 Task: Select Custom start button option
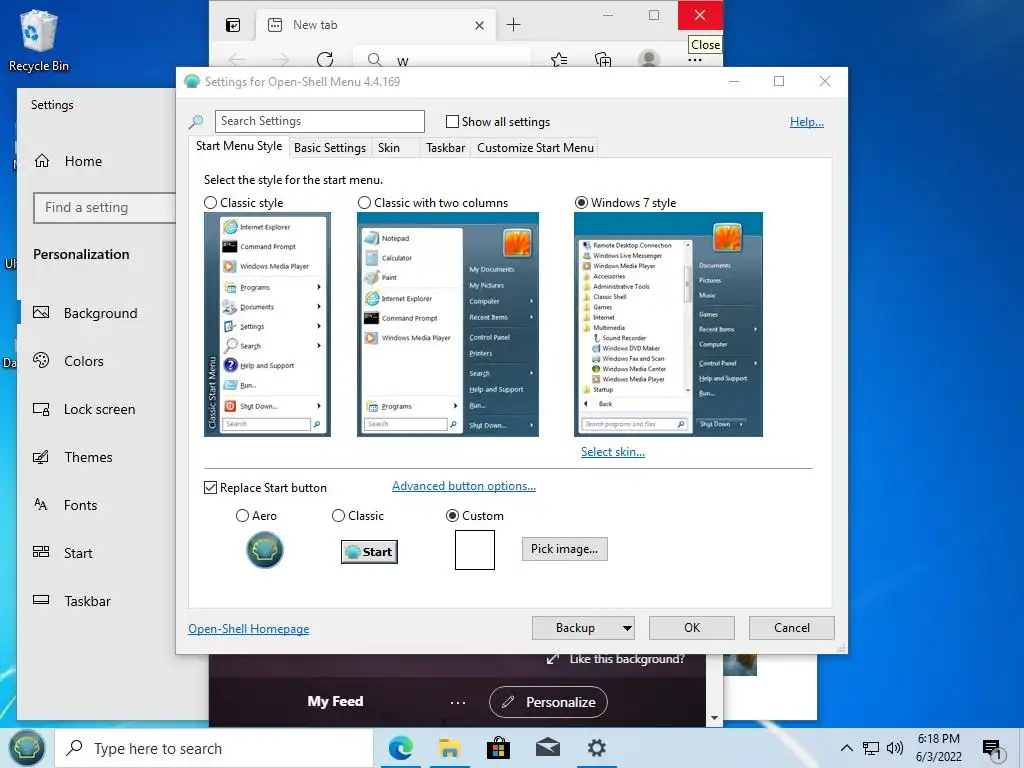(x=452, y=516)
